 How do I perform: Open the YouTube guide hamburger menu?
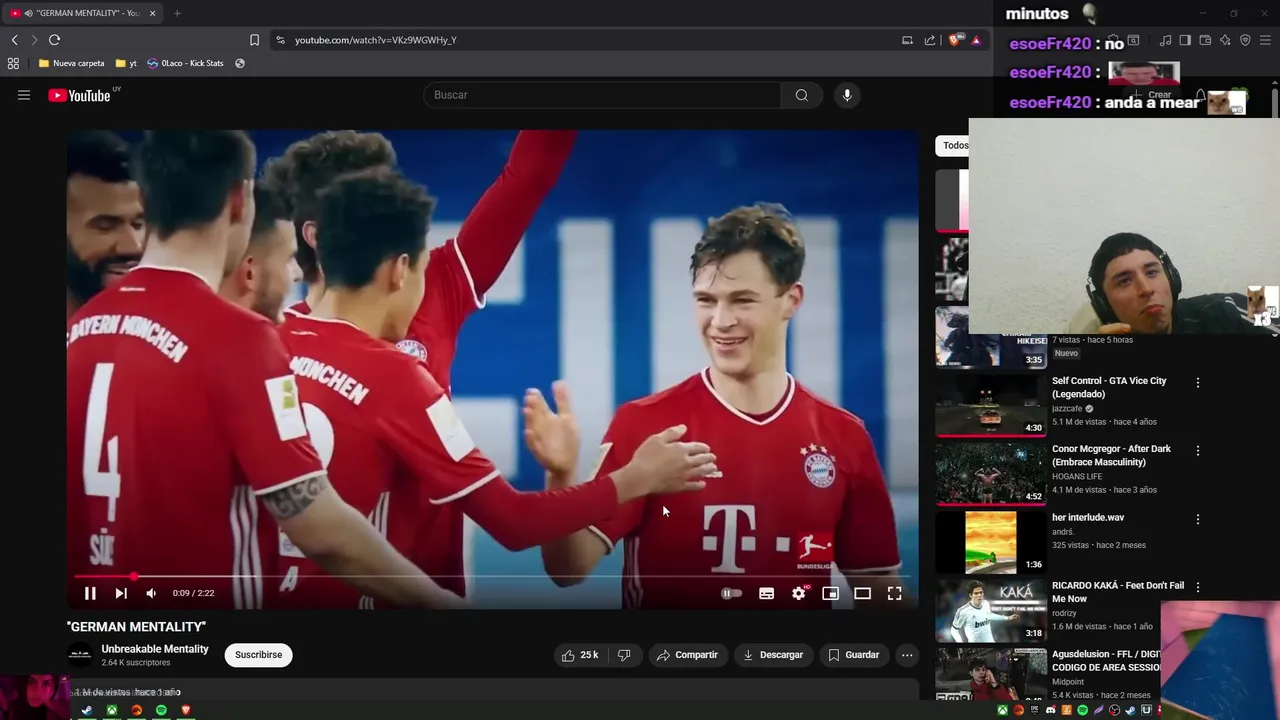(x=24, y=95)
